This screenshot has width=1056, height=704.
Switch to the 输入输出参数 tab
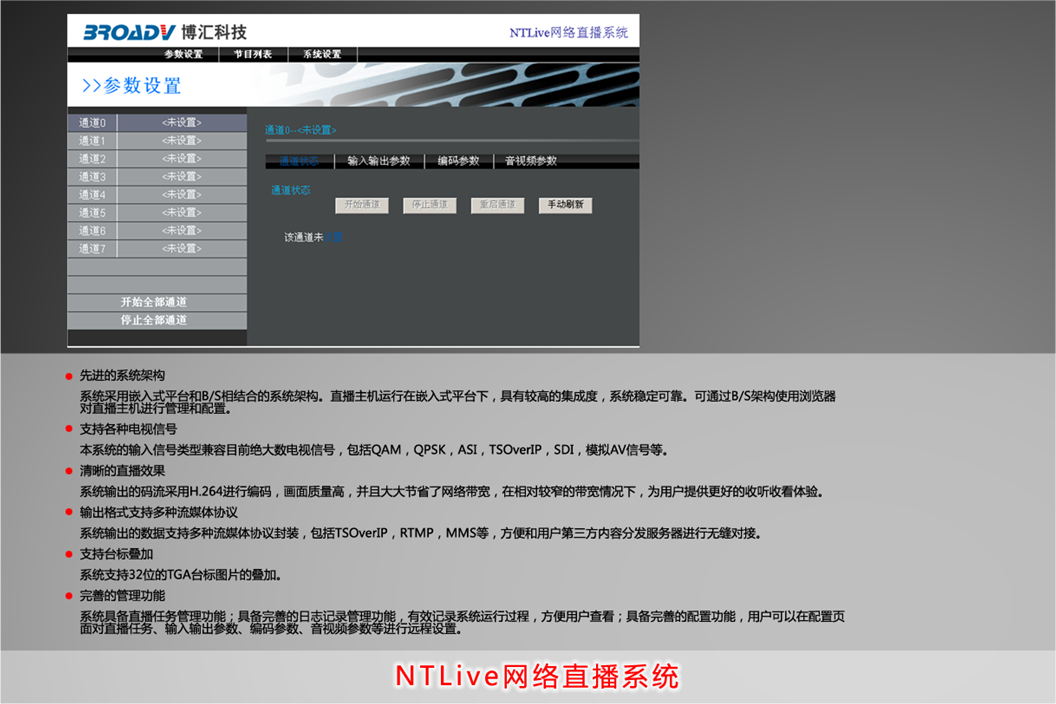[378, 161]
